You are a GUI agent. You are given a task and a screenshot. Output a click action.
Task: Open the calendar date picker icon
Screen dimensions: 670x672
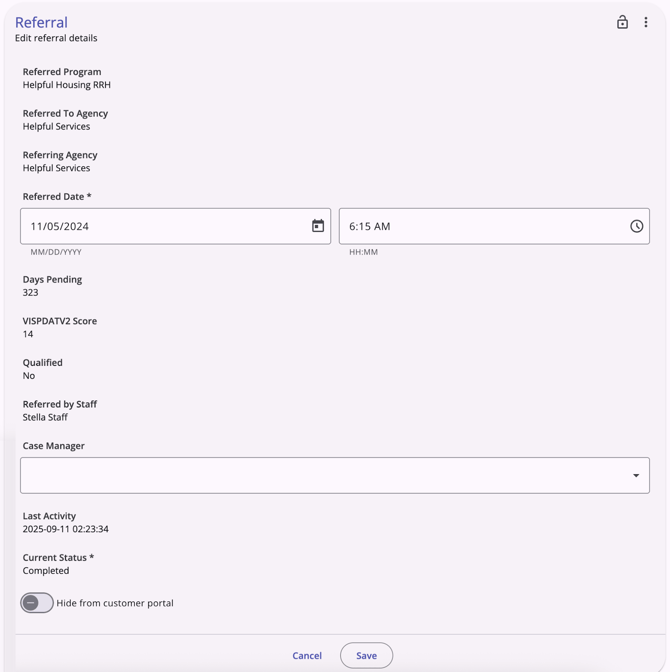coord(318,226)
